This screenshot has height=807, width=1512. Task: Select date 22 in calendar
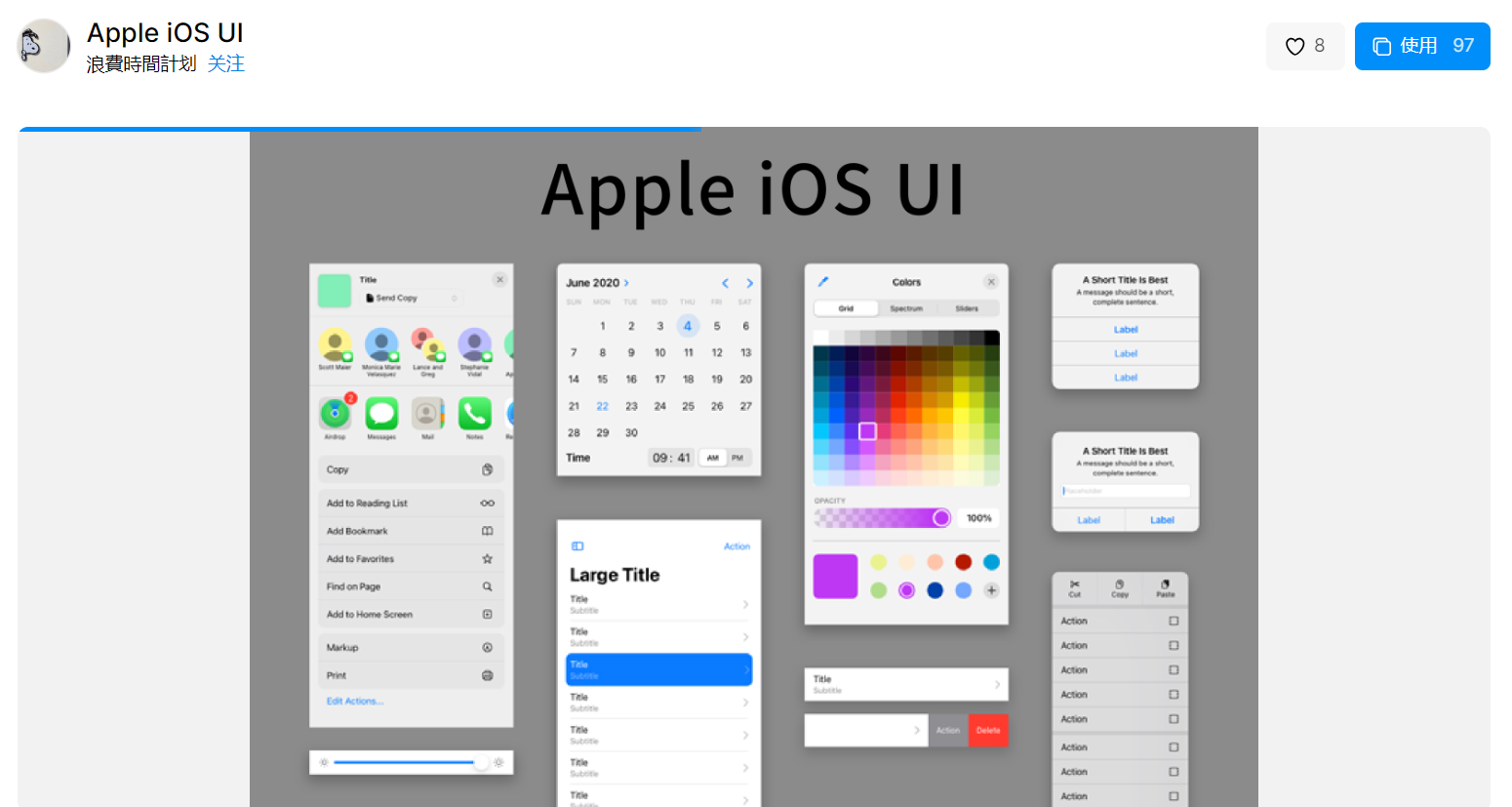click(x=602, y=406)
